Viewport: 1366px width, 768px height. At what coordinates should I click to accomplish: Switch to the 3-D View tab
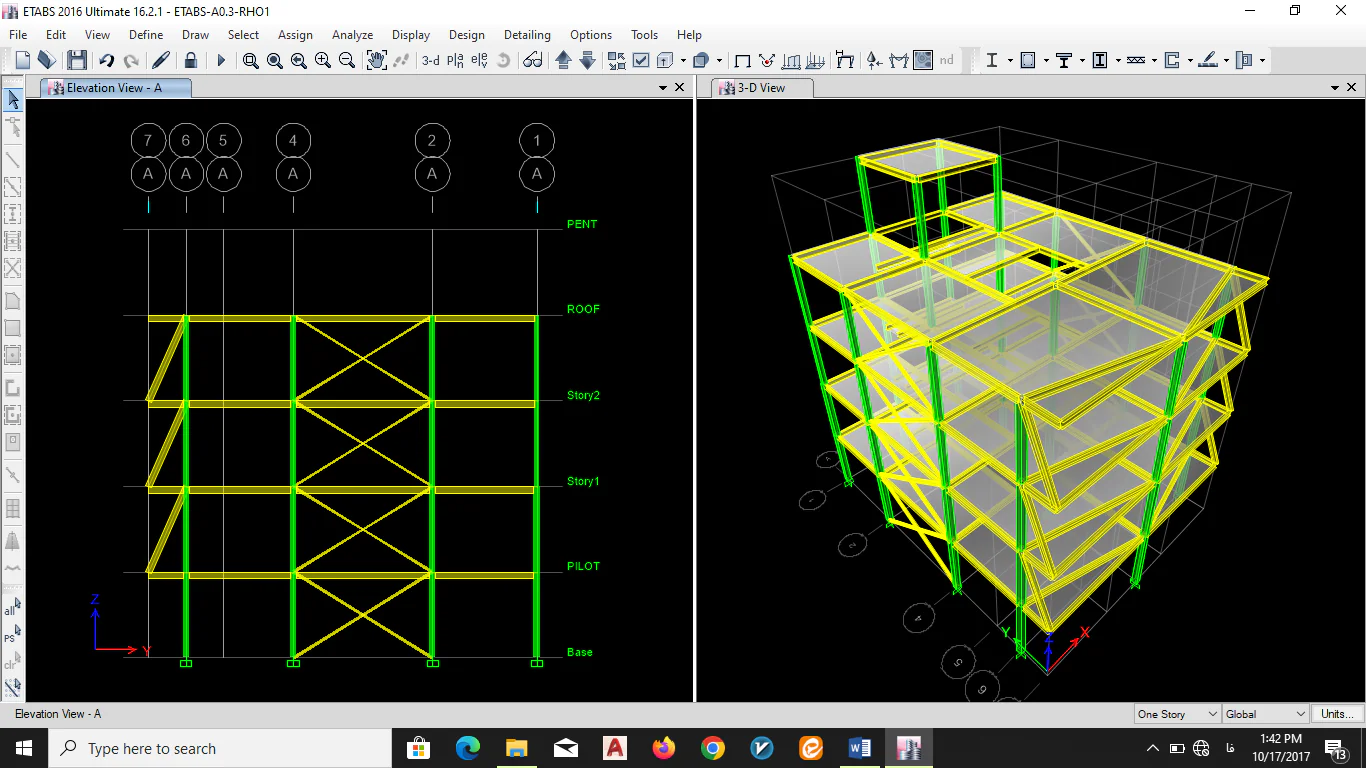[x=761, y=88]
